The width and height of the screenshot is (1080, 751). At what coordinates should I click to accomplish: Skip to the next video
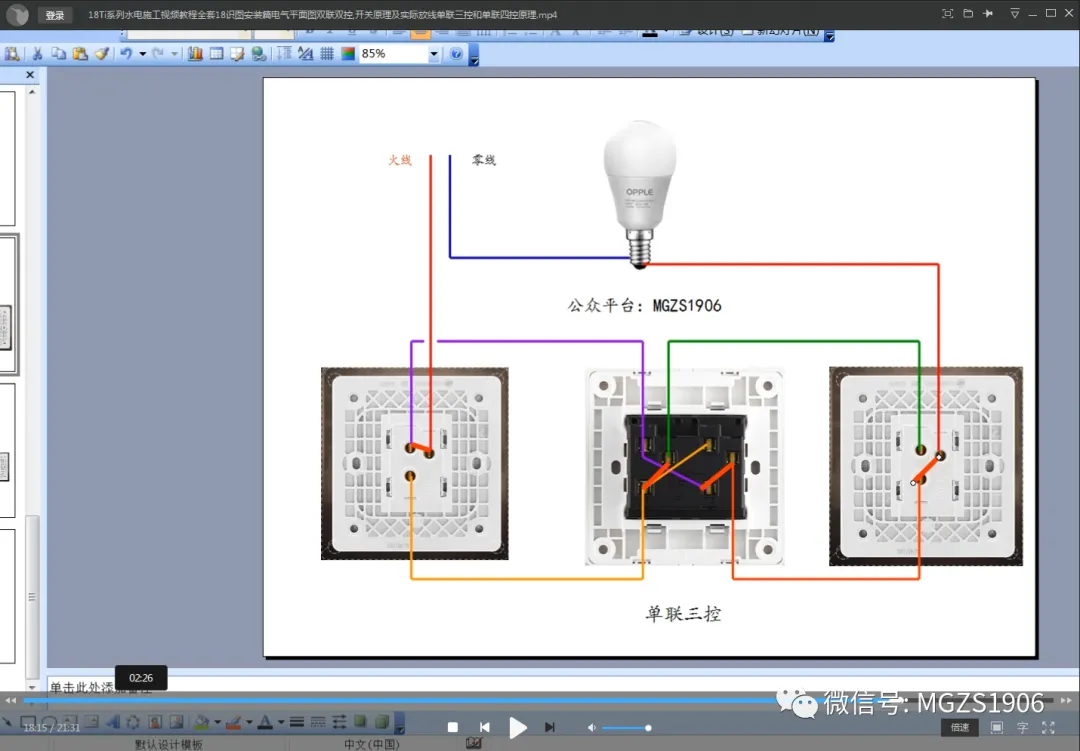550,728
